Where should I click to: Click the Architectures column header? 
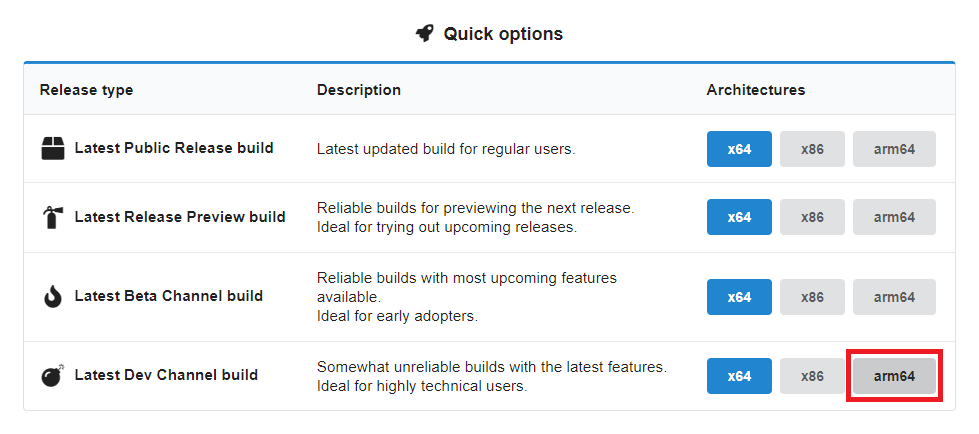(x=755, y=90)
